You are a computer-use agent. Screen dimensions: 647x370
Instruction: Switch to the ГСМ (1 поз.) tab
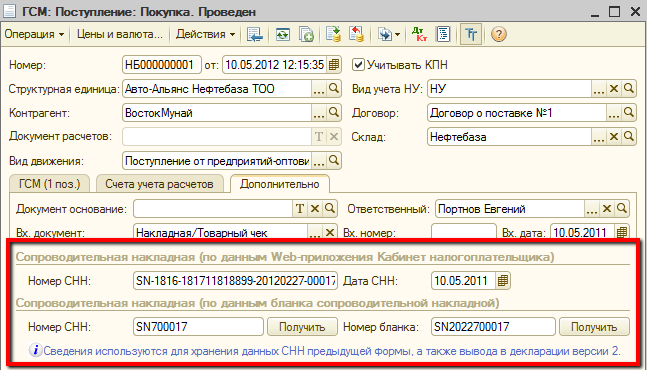[50, 184]
